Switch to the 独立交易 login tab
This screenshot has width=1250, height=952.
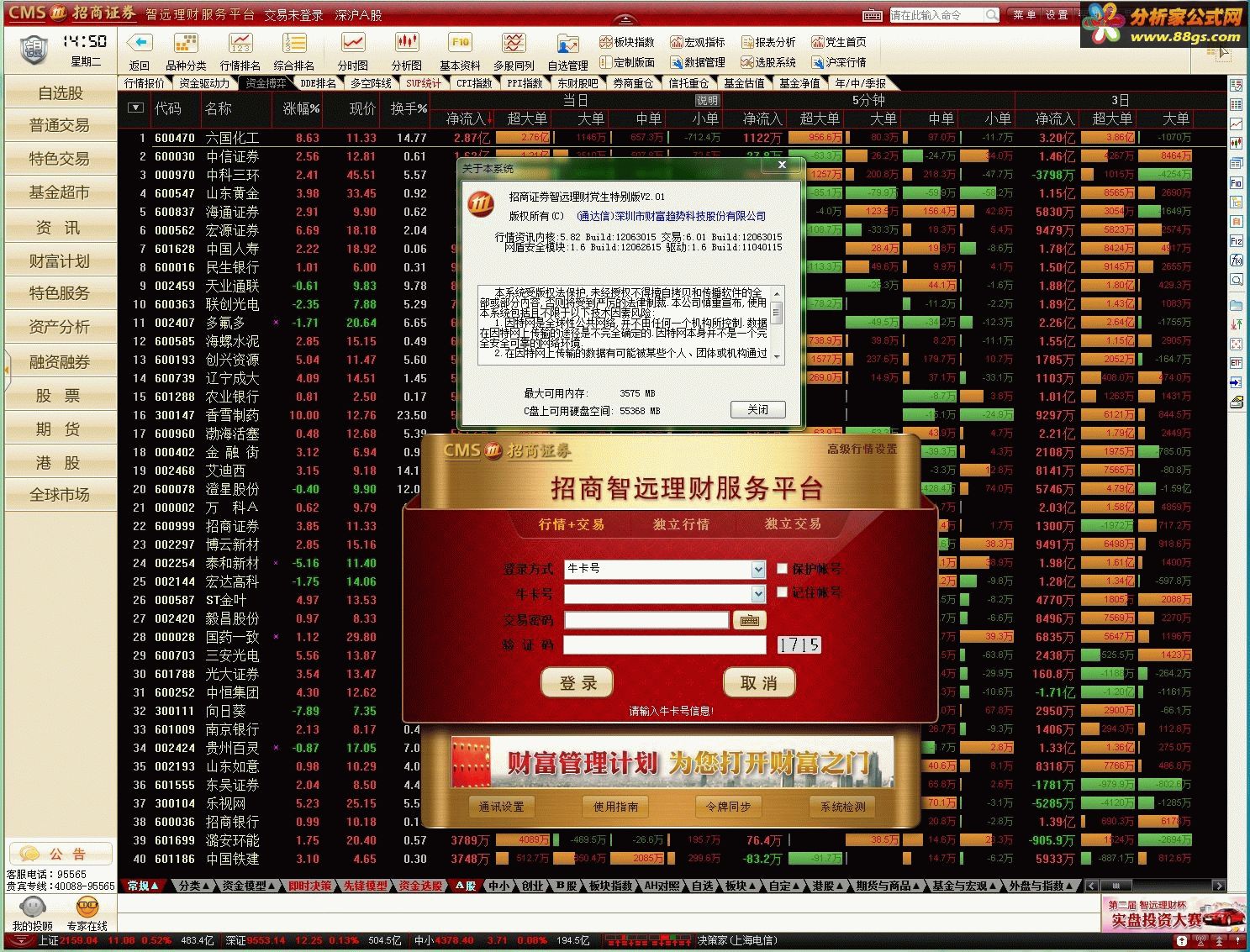click(x=793, y=523)
